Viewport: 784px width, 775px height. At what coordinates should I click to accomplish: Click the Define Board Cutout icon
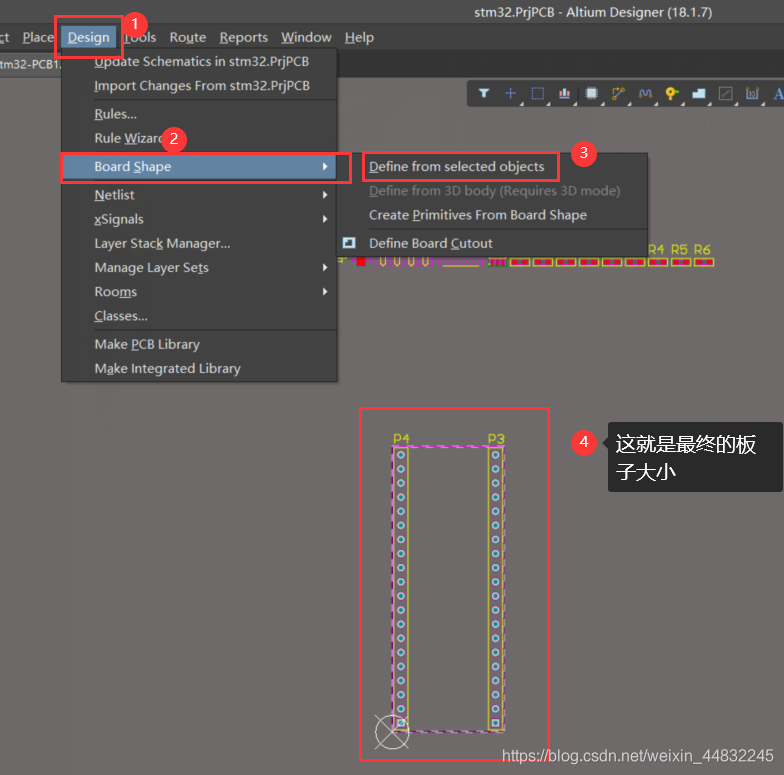349,243
